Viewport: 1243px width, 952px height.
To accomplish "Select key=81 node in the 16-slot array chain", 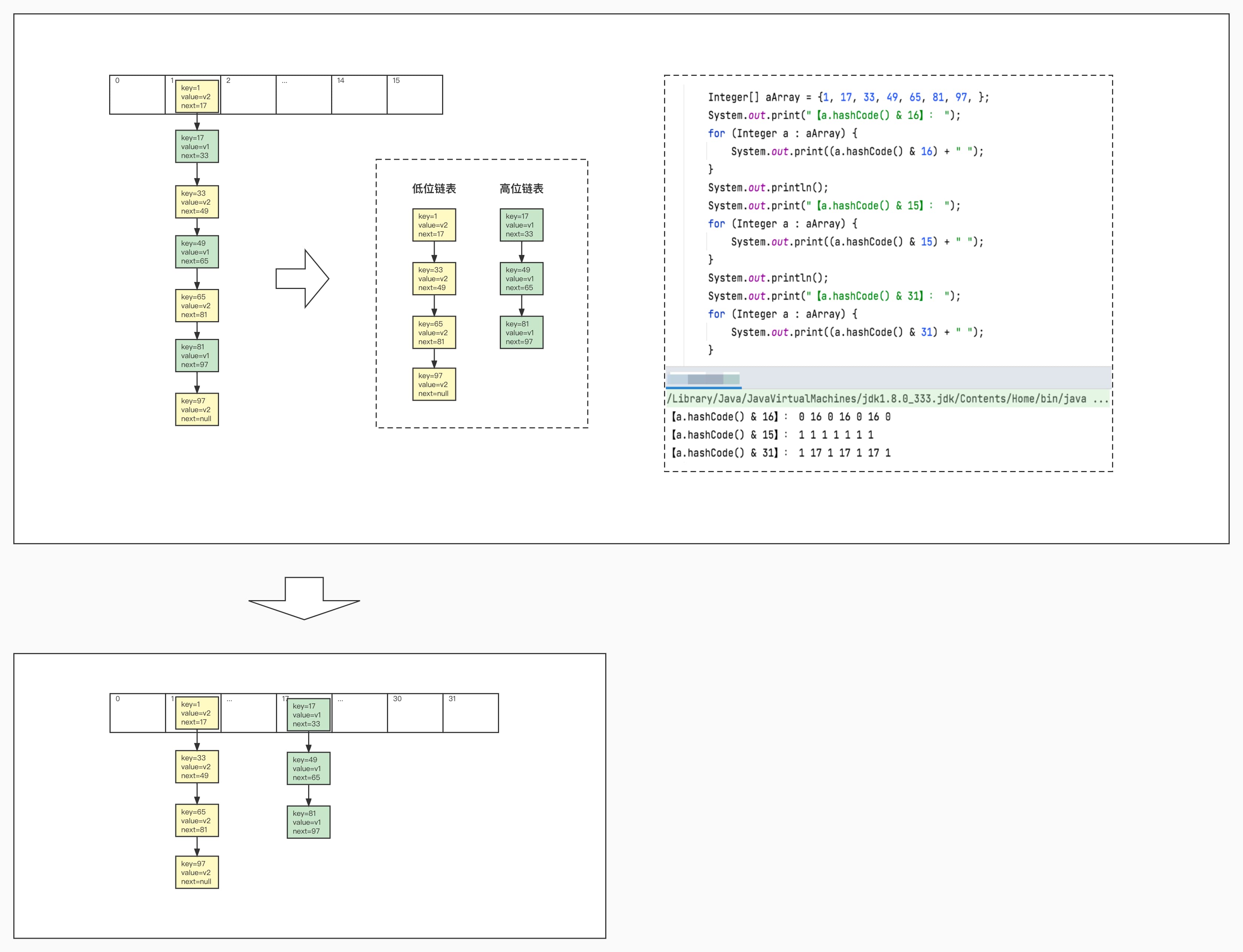I will (196, 356).
